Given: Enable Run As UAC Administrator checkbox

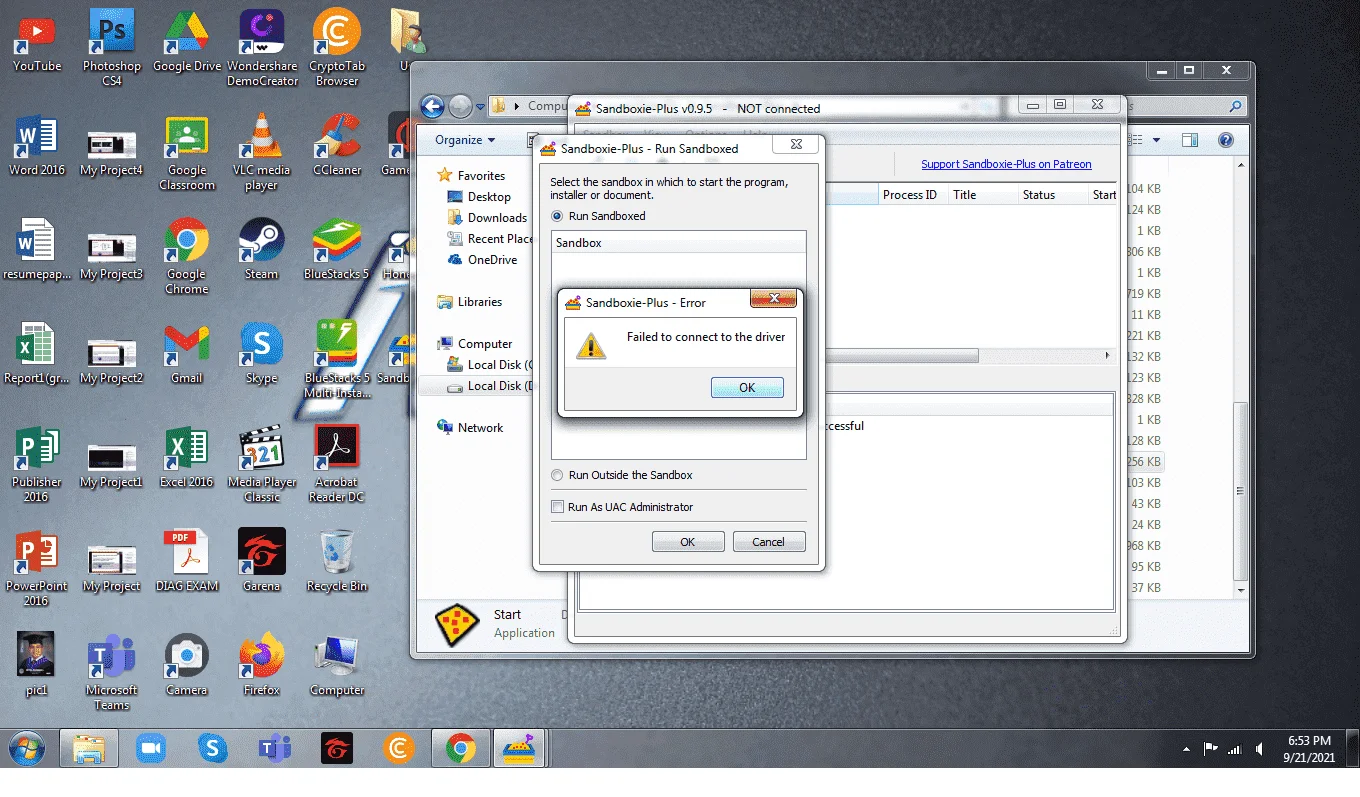Looking at the screenshot, I should coord(558,507).
